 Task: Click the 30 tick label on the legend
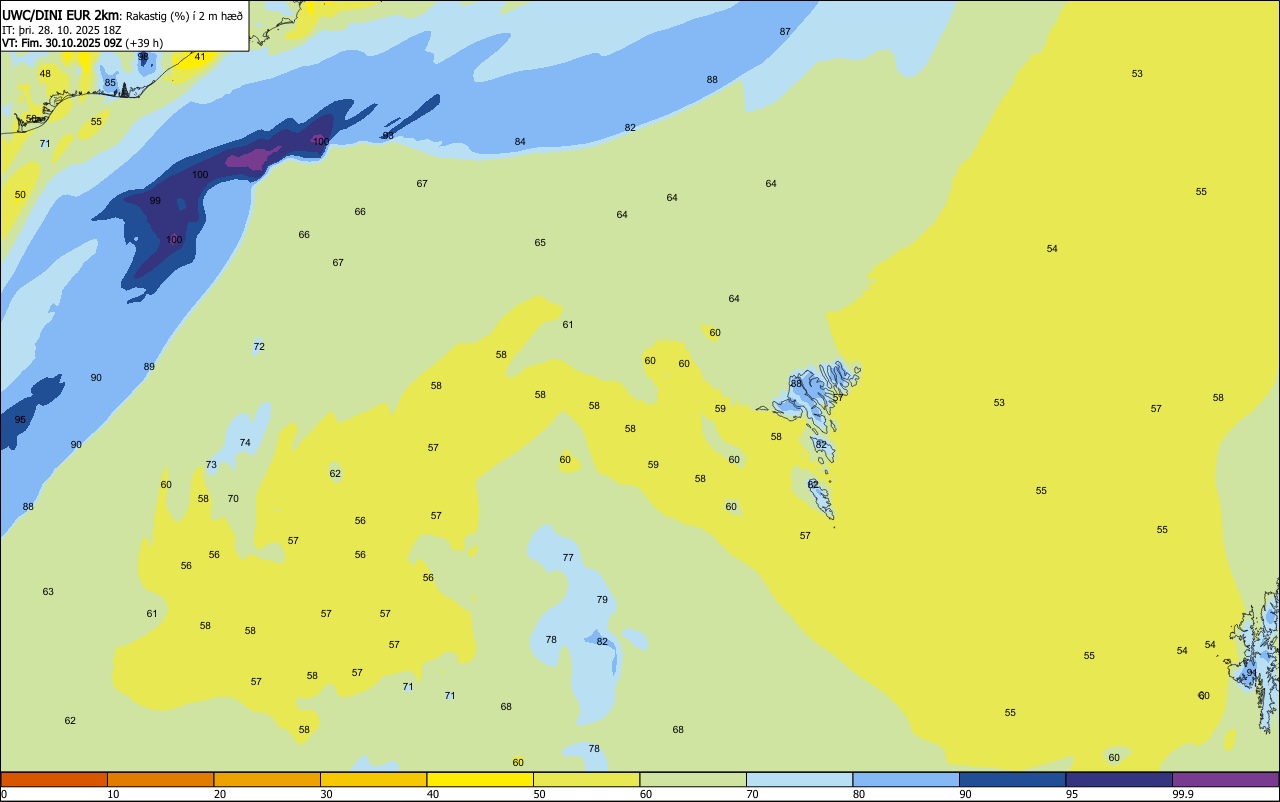326,794
